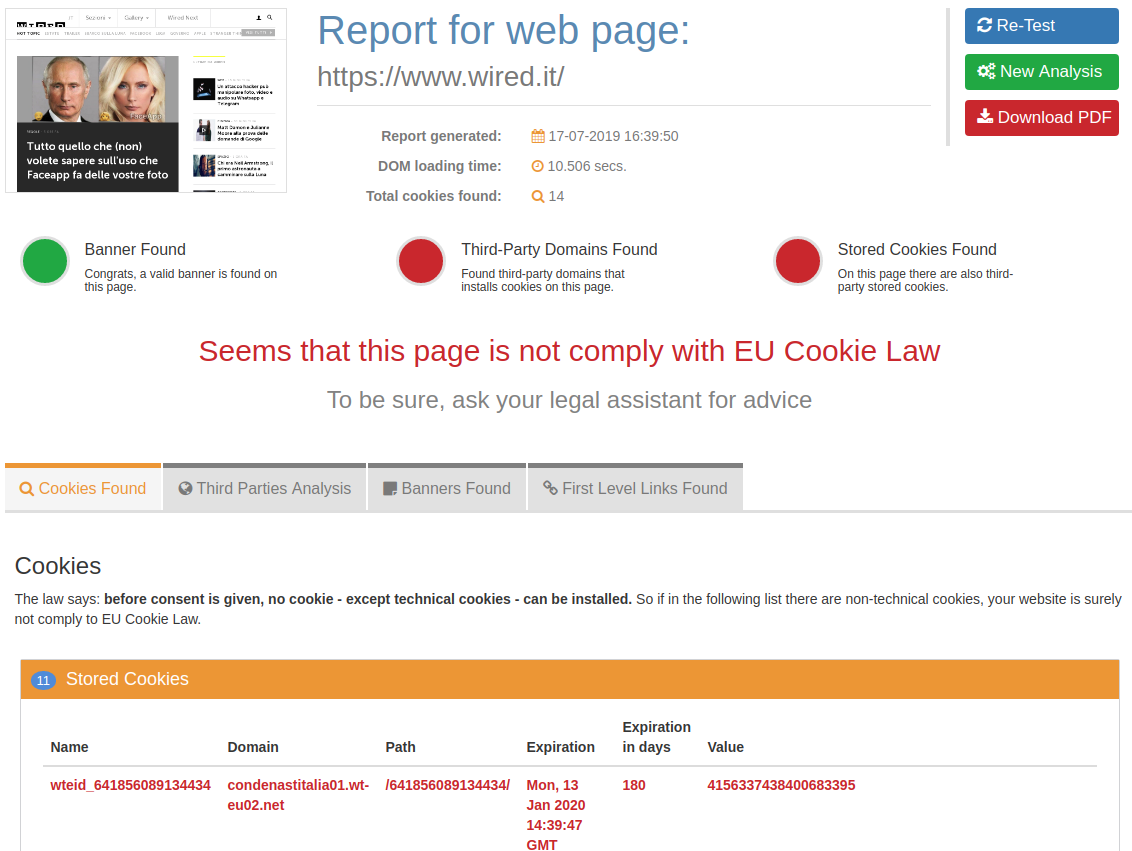Image resolution: width=1132 pixels, height=851 pixels.
Task: Click the Report for web page title
Action: [503, 31]
